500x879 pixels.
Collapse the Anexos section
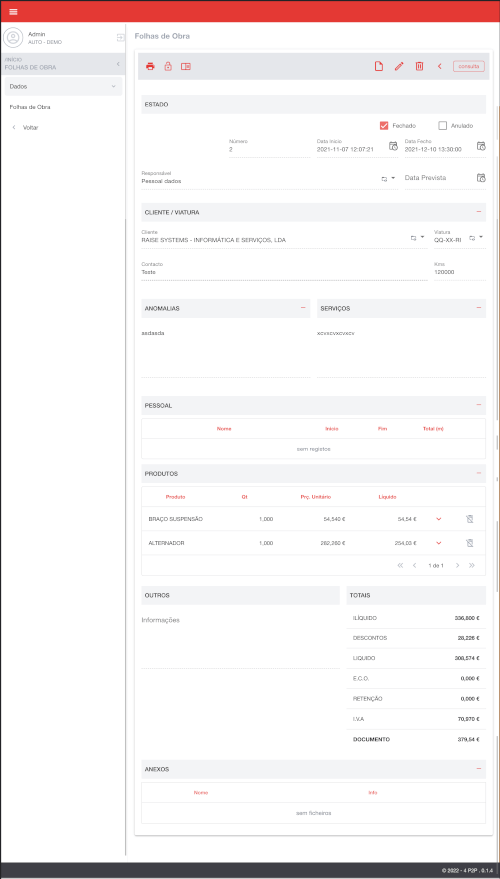click(479, 769)
